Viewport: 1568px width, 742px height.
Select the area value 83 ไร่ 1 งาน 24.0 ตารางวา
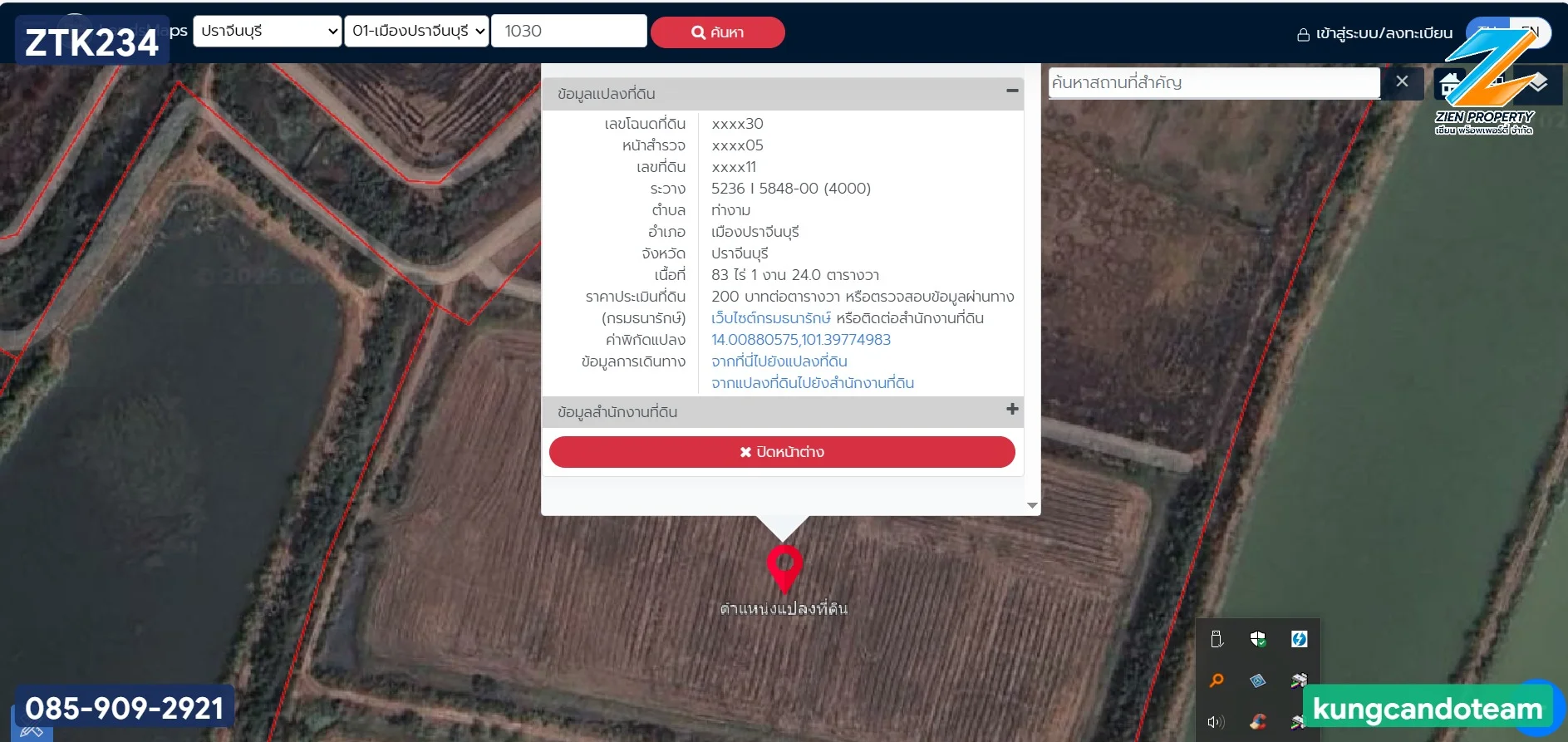pyautogui.click(x=795, y=275)
